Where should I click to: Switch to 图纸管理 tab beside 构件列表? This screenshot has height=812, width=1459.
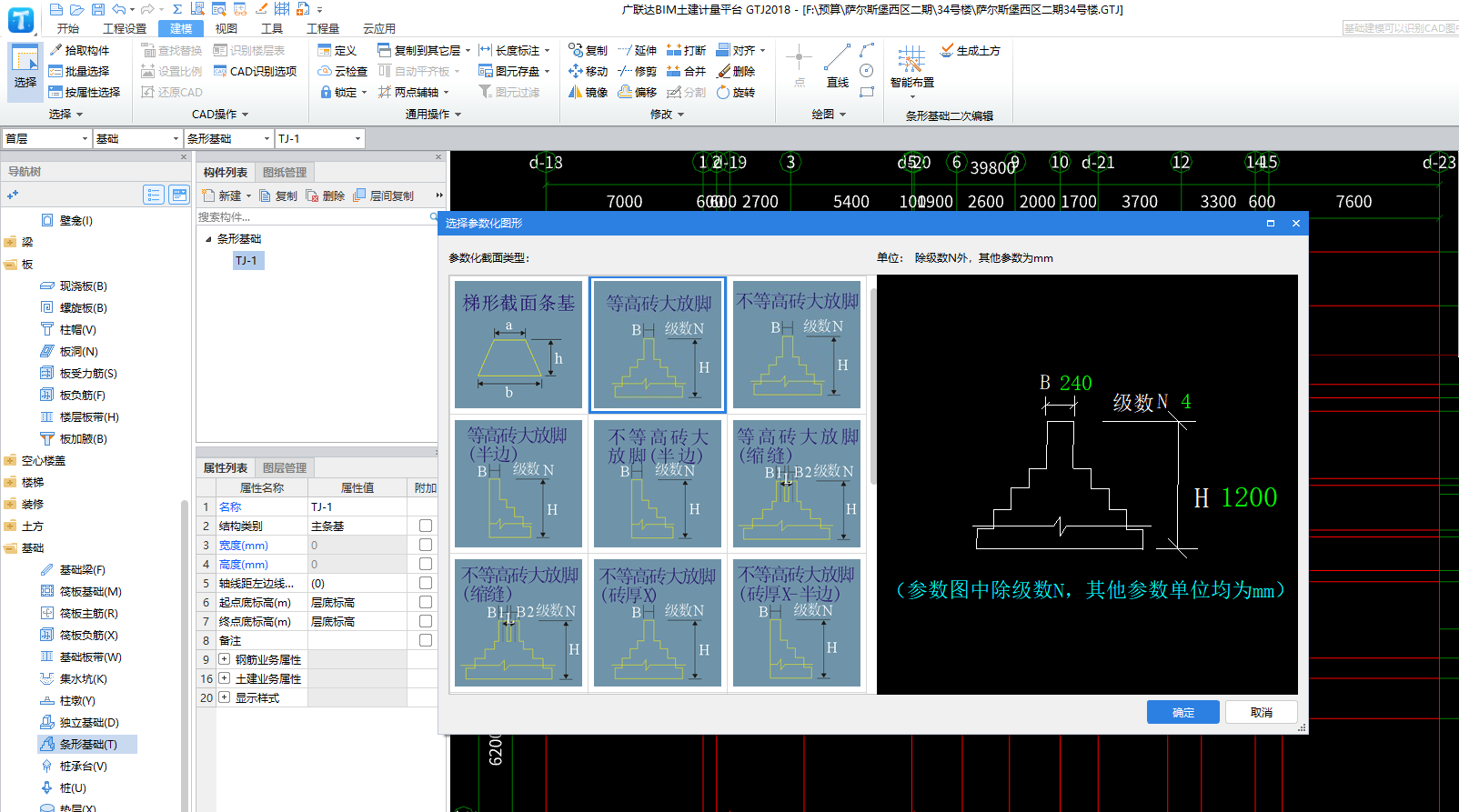pyautogui.click(x=285, y=172)
